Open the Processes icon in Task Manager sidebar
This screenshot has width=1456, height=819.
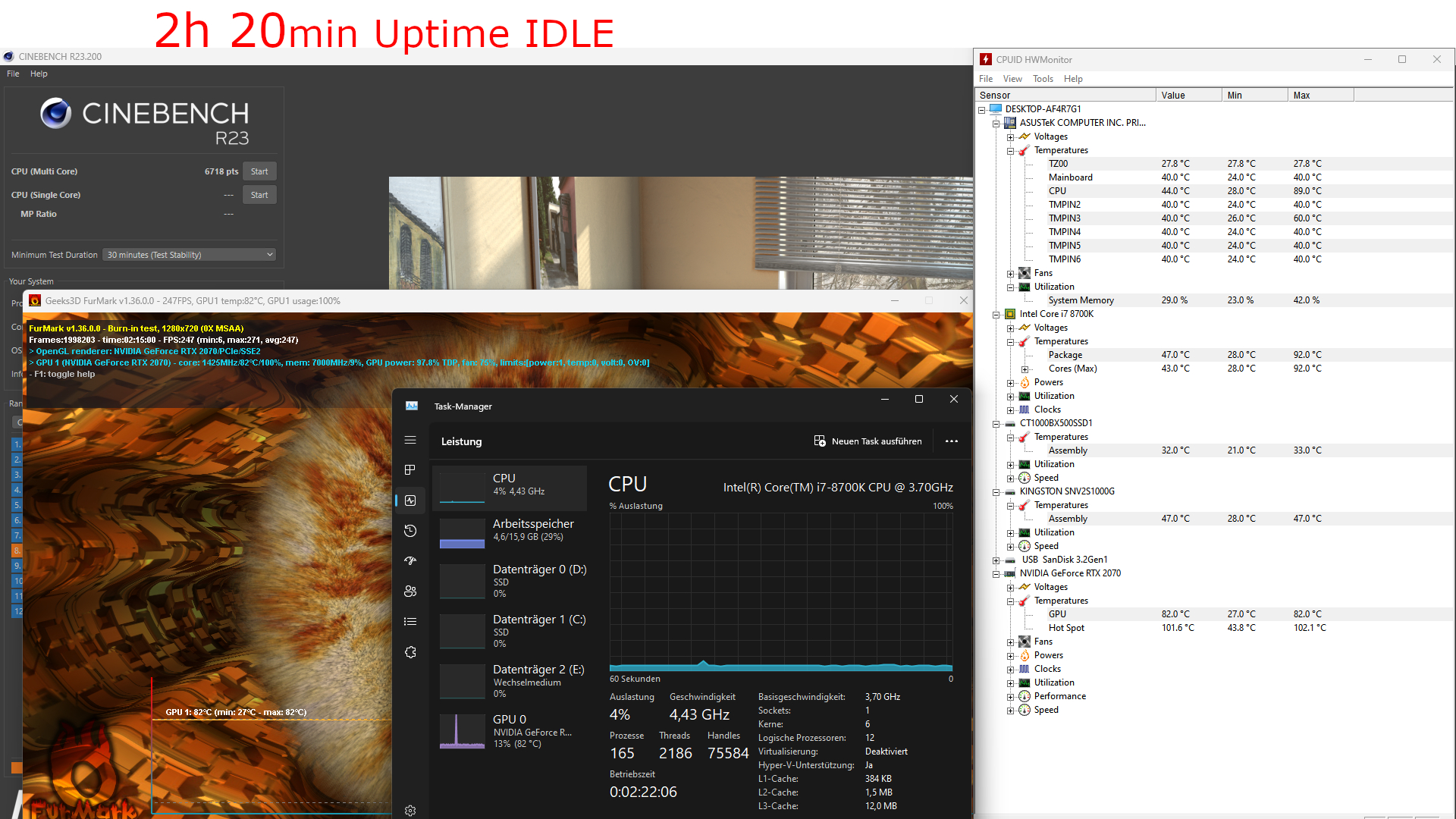pyautogui.click(x=410, y=470)
